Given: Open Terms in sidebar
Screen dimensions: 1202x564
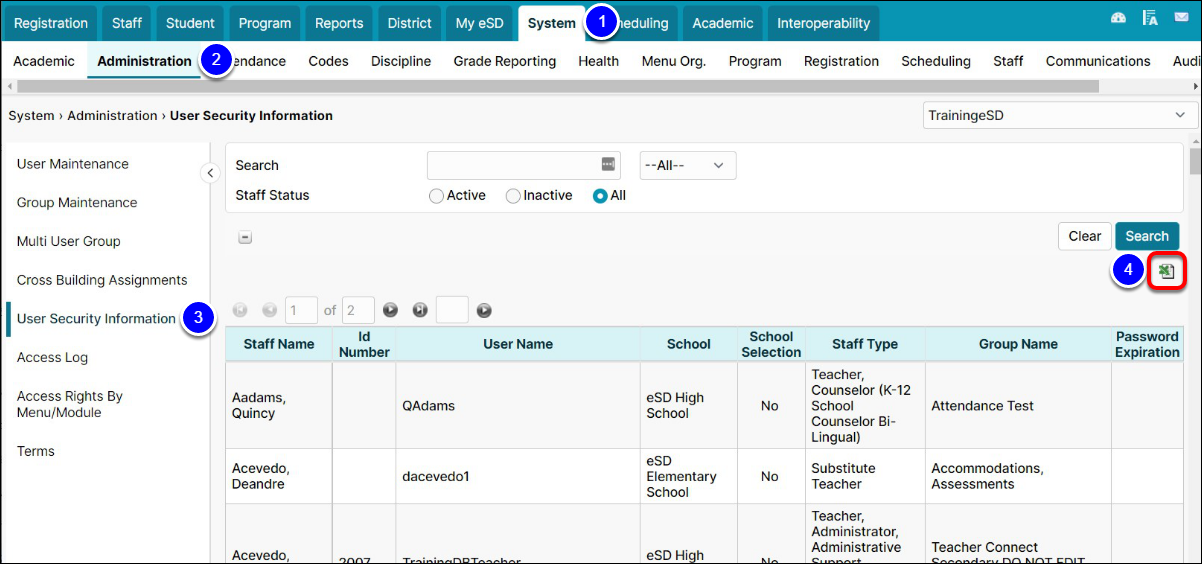Looking at the screenshot, I should (36, 451).
